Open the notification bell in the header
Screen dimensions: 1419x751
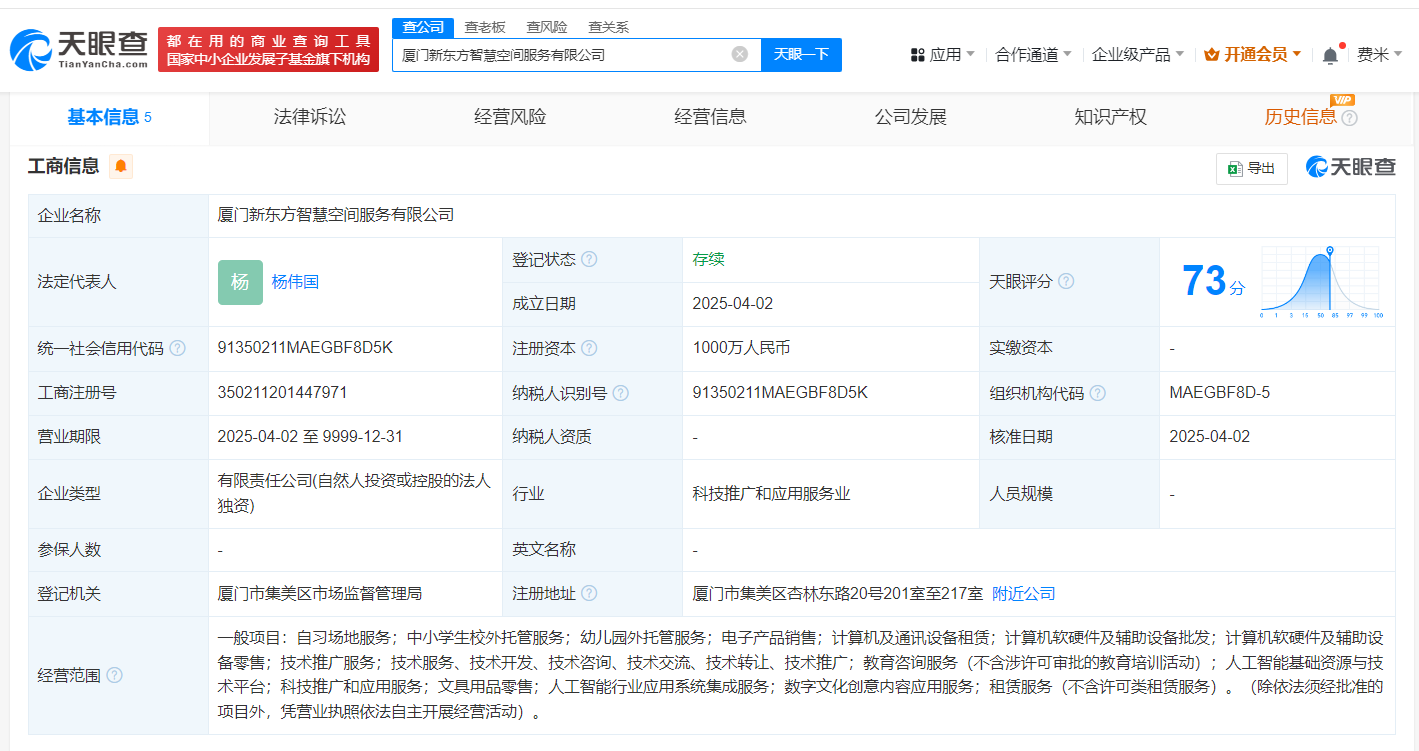(1329, 55)
